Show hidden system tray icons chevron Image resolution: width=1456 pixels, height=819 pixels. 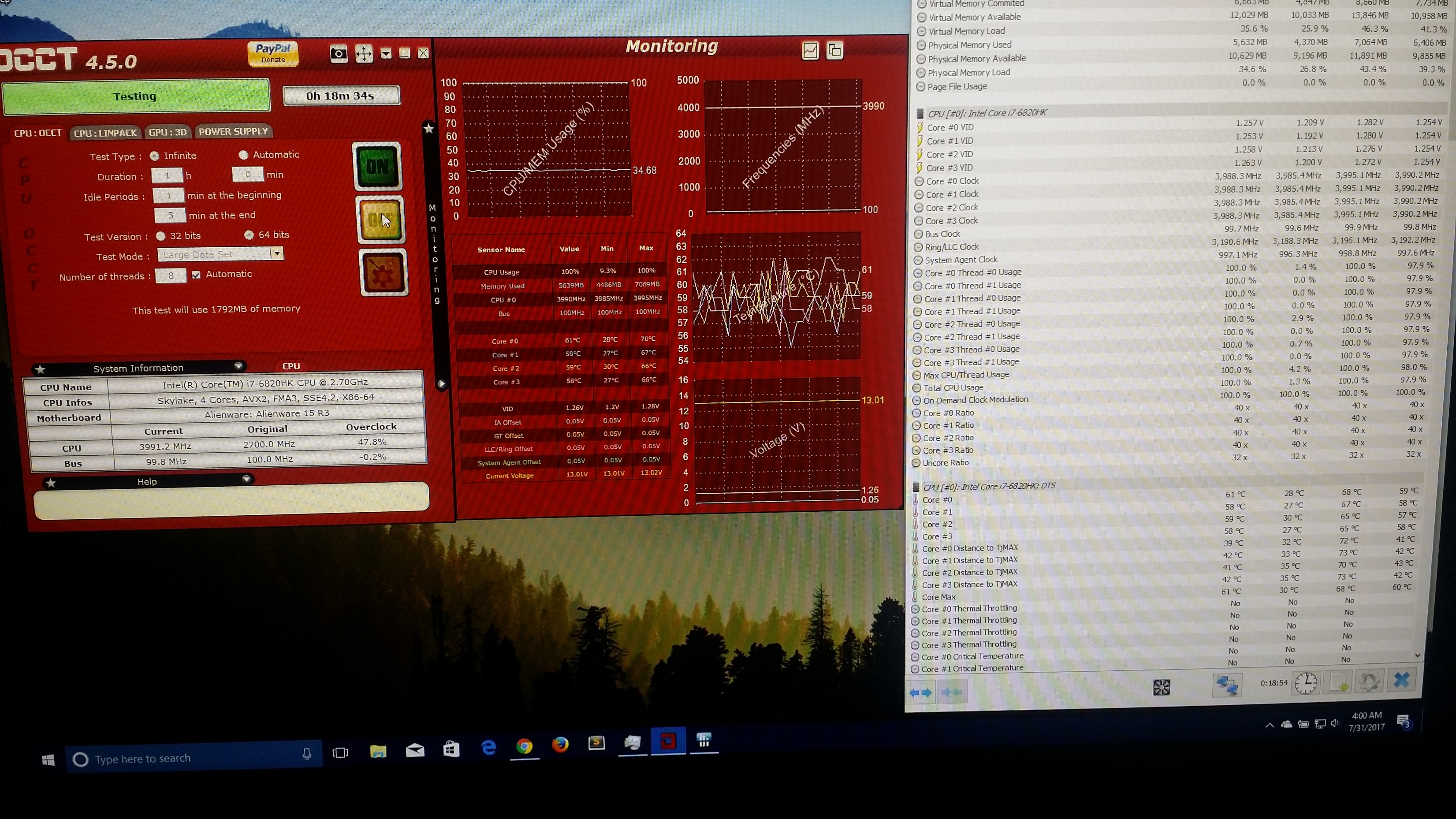tap(1270, 725)
